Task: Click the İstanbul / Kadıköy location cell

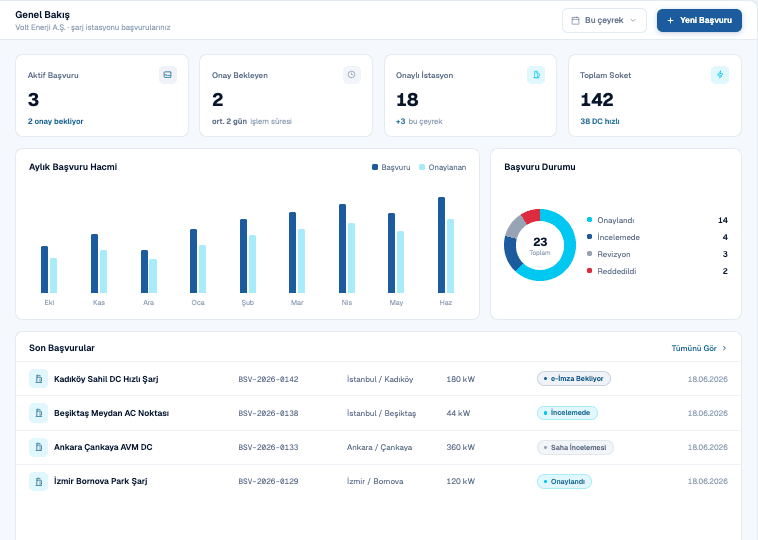Action: pyautogui.click(x=380, y=379)
